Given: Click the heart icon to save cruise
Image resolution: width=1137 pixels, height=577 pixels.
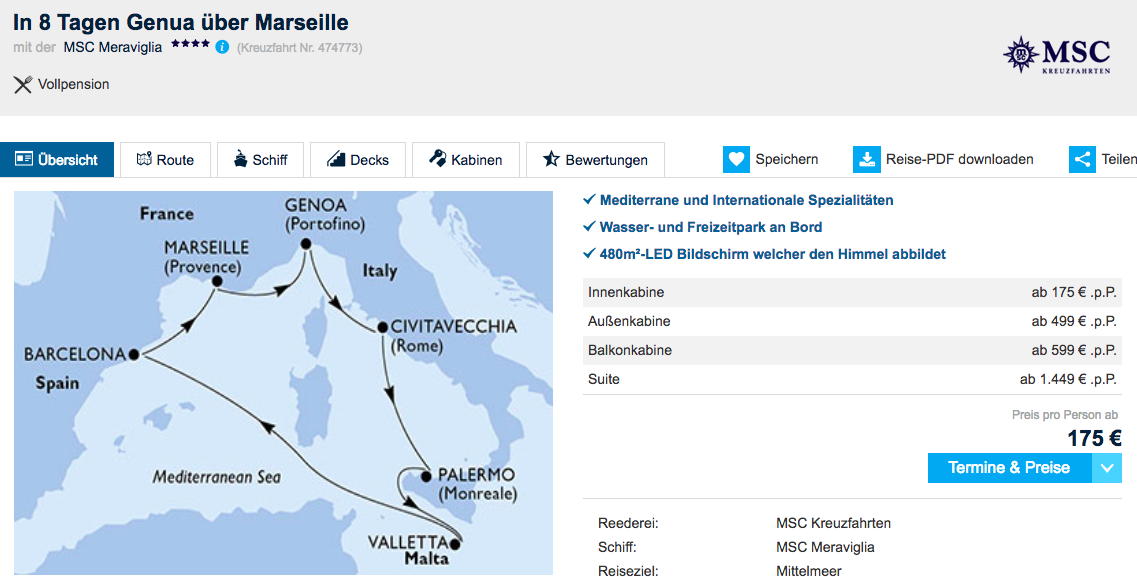Looking at the screenshot, I should pyautogui.click(x=736, y=159).
